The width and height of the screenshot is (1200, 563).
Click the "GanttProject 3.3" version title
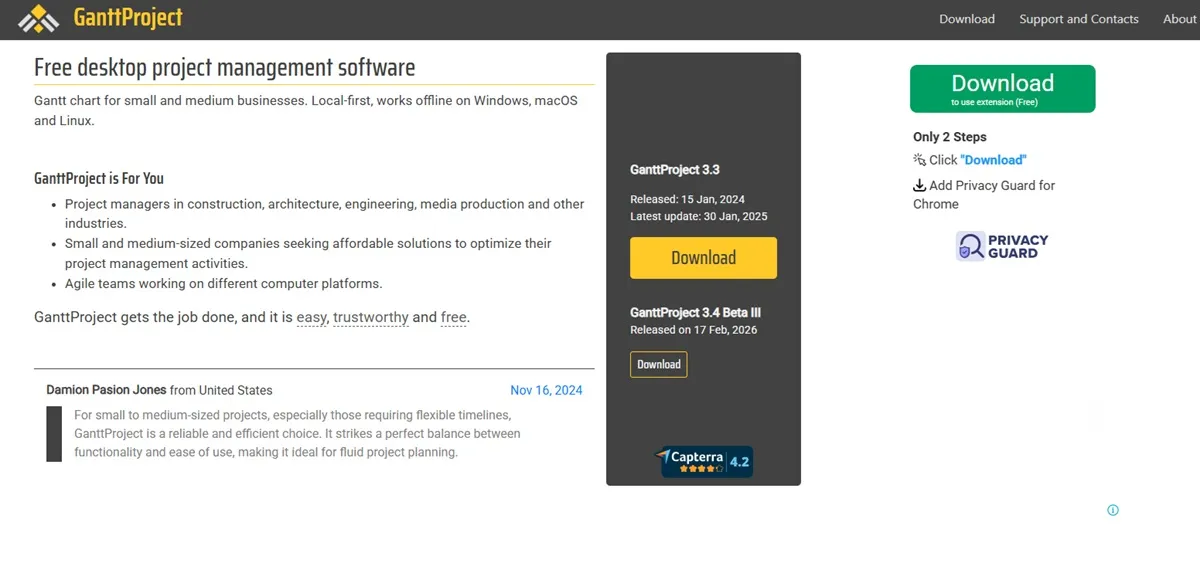[x=675, y=170]
